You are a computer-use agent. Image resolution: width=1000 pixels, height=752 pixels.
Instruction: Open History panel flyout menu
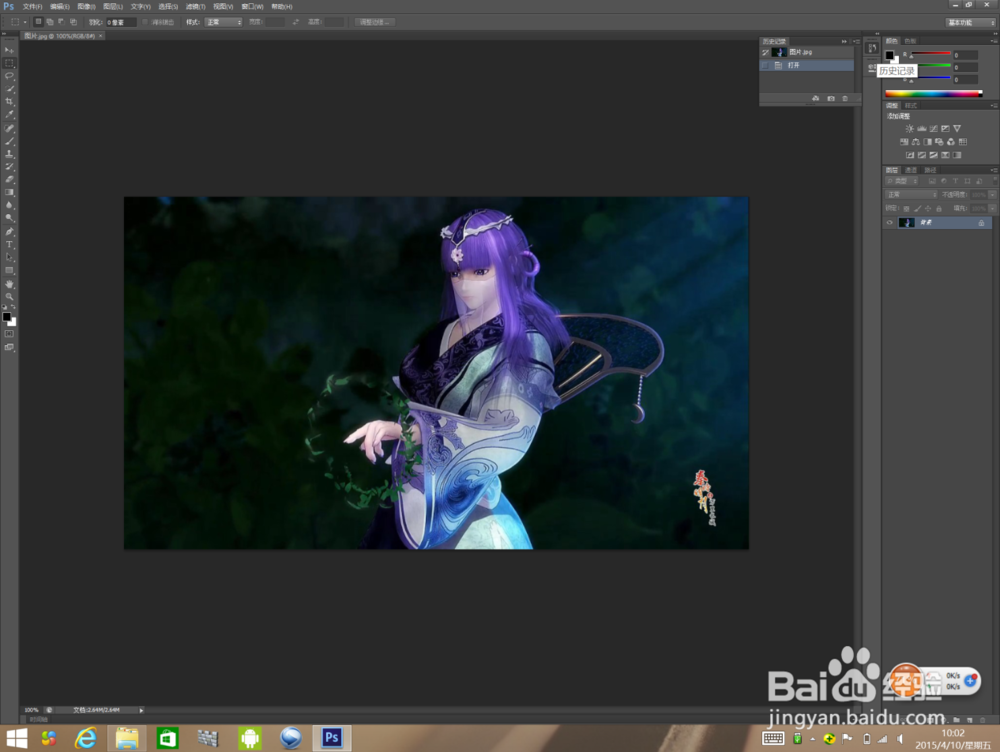[857, 41]
